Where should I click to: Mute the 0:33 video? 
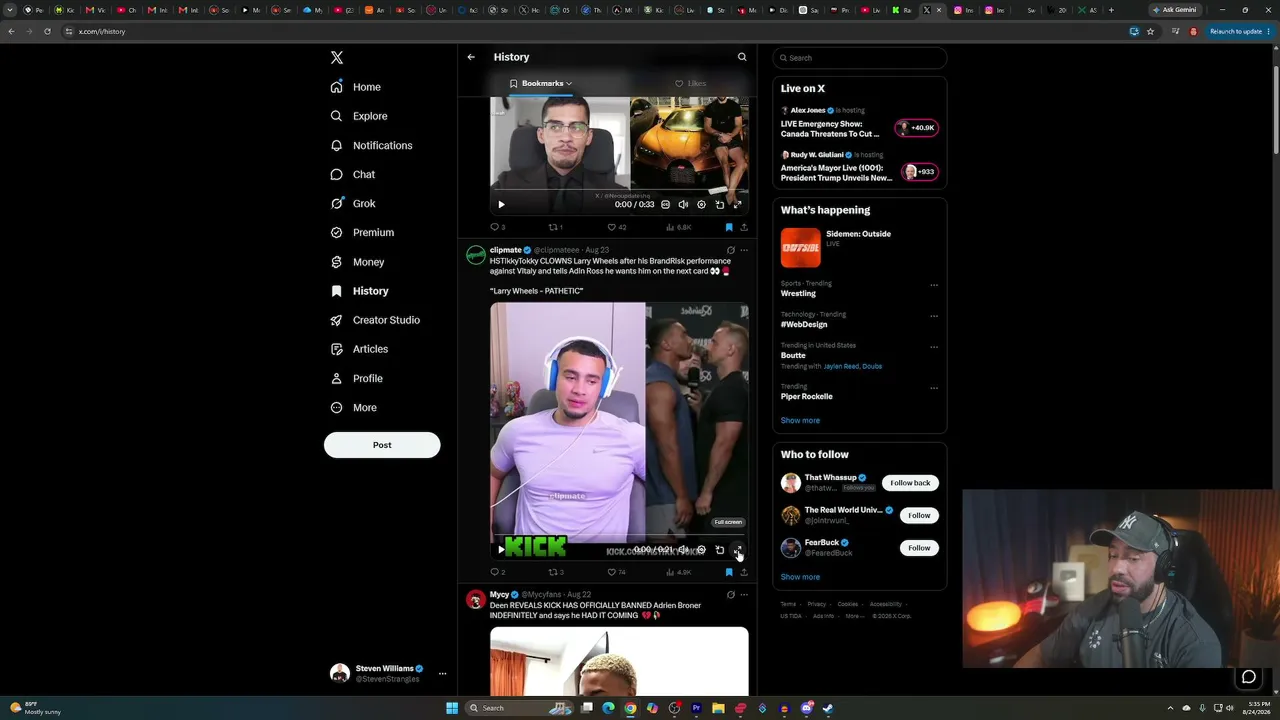[683, 205]
